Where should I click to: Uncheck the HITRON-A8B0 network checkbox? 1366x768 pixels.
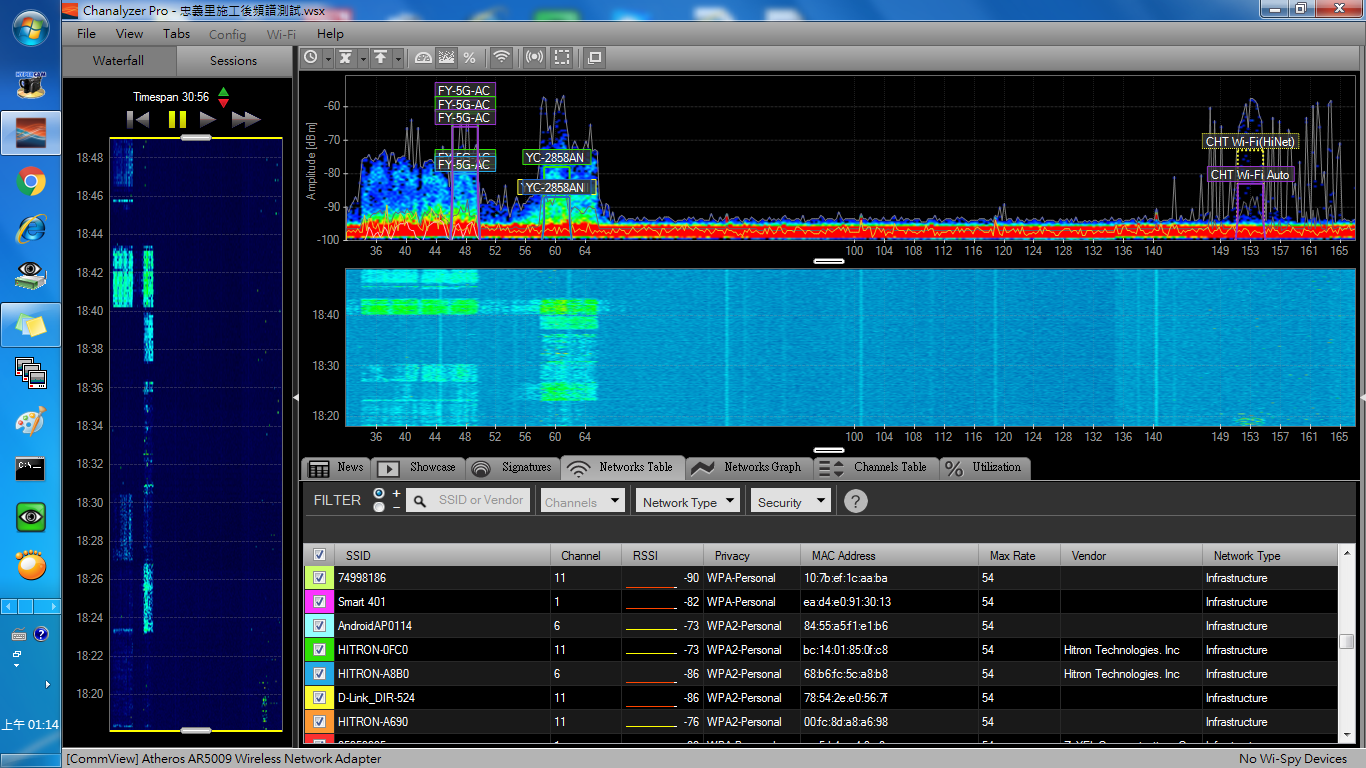coord(319,674)
